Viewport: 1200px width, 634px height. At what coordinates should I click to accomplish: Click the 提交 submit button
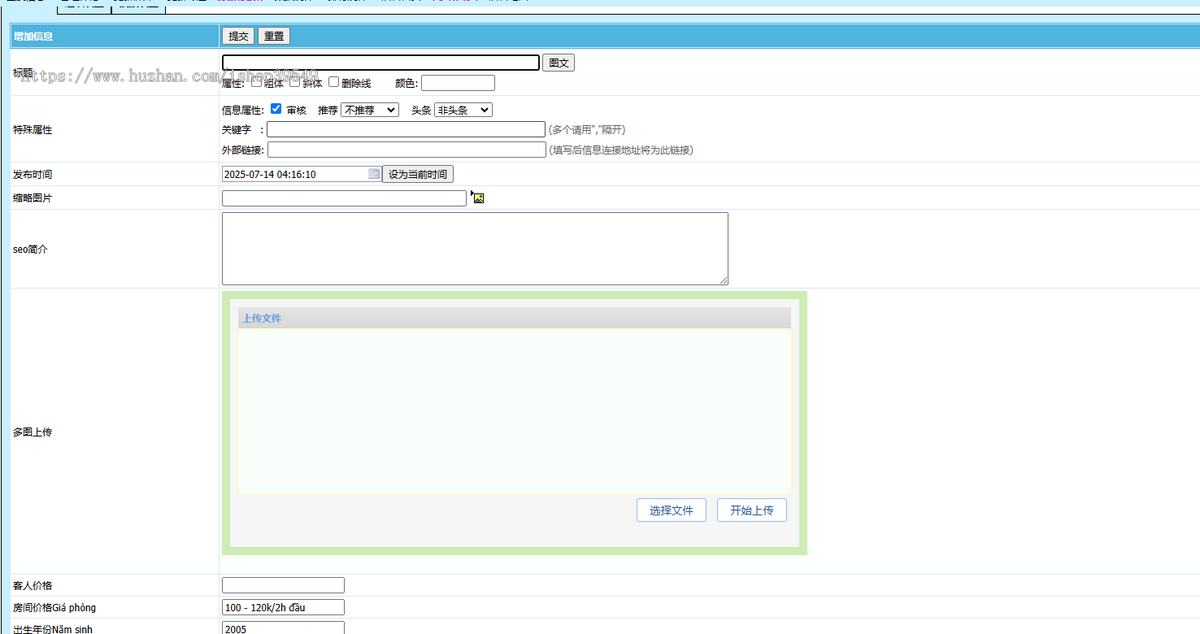(238, 36)
